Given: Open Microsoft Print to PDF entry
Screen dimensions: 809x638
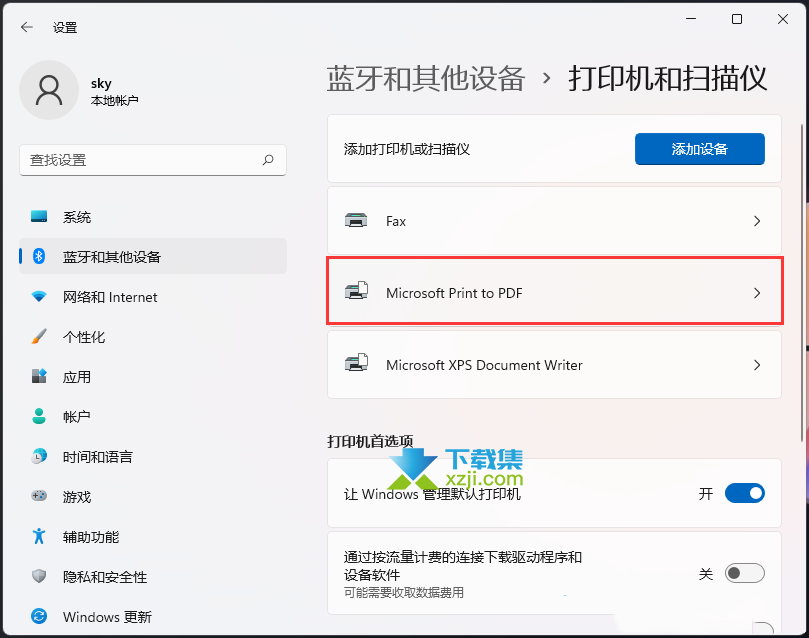Looking at the screenshot, I should [554, 292].
